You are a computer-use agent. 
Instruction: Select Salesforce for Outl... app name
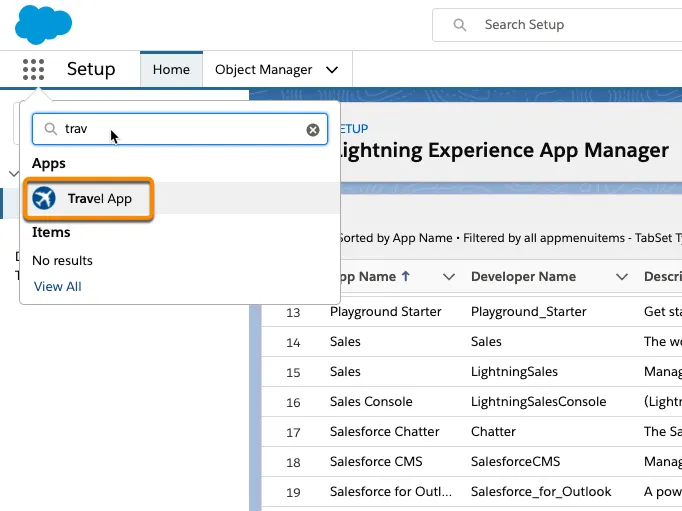[391, 491]
